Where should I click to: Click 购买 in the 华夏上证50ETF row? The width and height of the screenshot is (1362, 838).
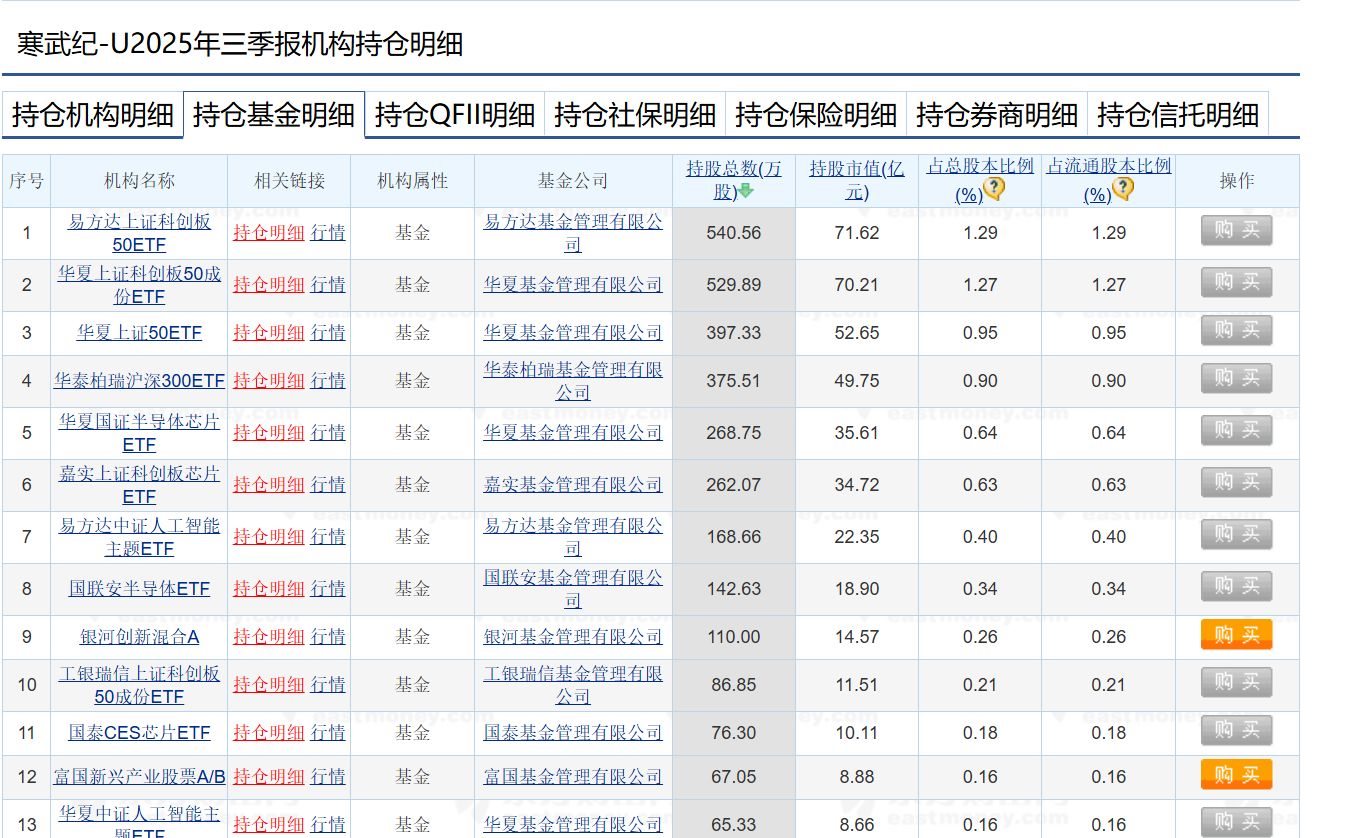[x=1237, y=331]
